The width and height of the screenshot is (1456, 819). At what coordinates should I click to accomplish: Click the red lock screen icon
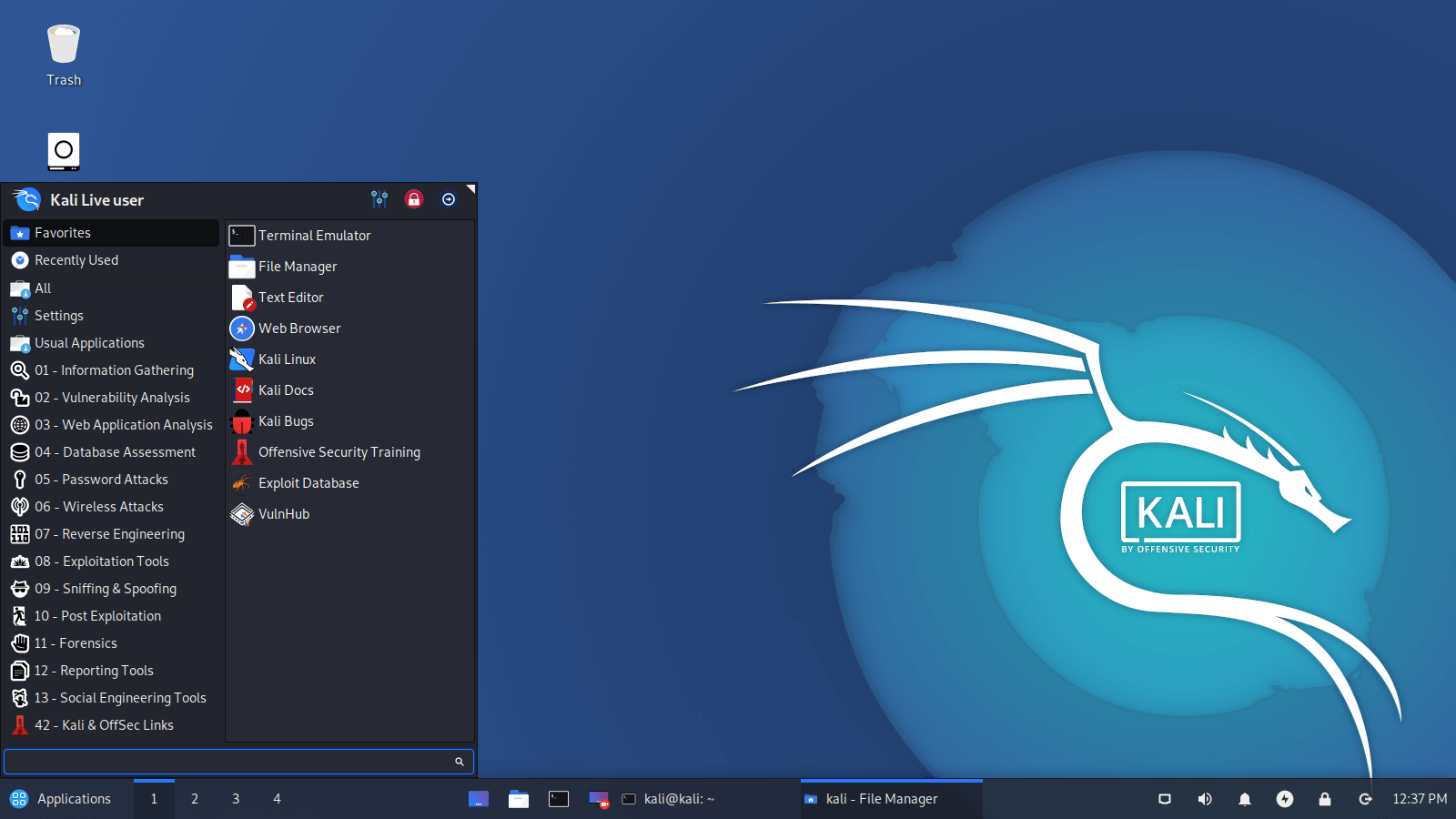(x=414, y=199)
